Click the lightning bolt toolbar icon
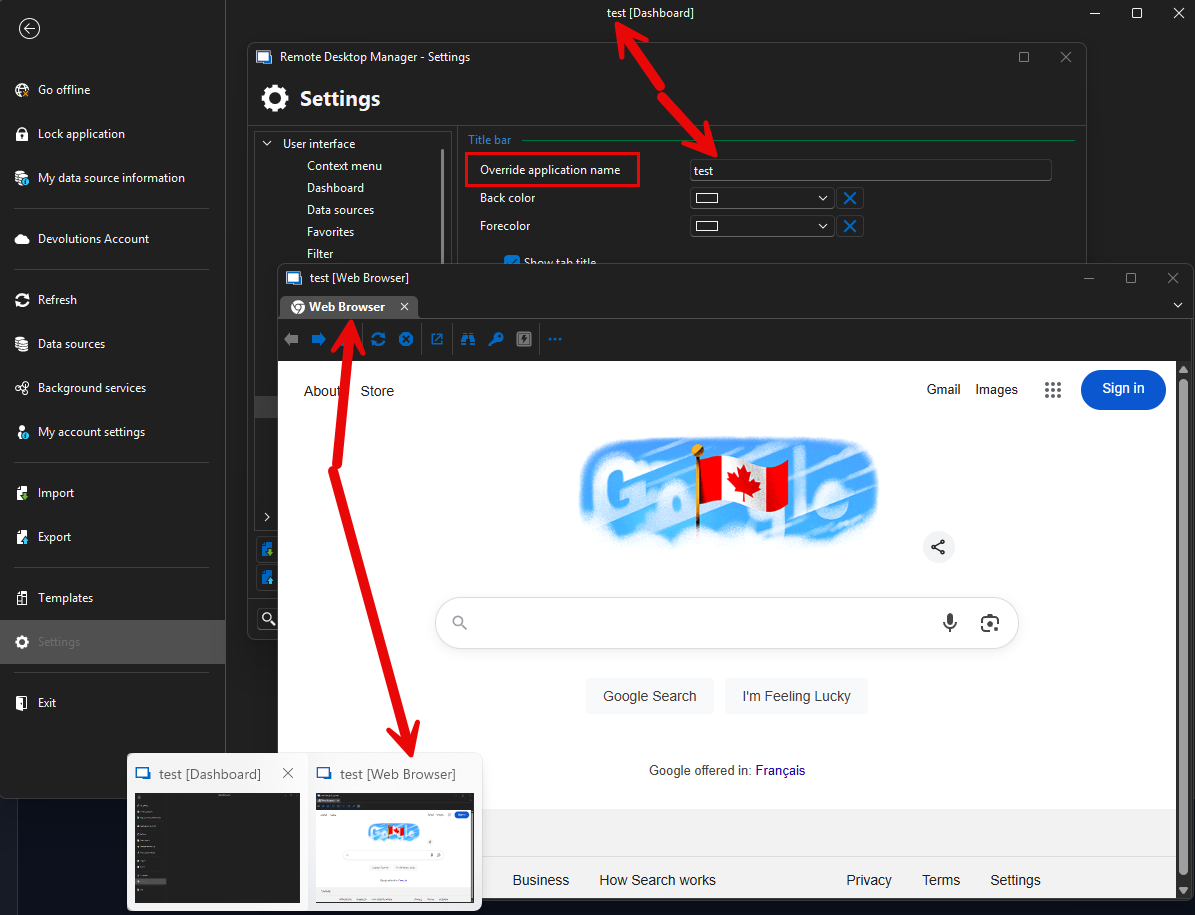 pyautogui.click(x=524, y=340)
